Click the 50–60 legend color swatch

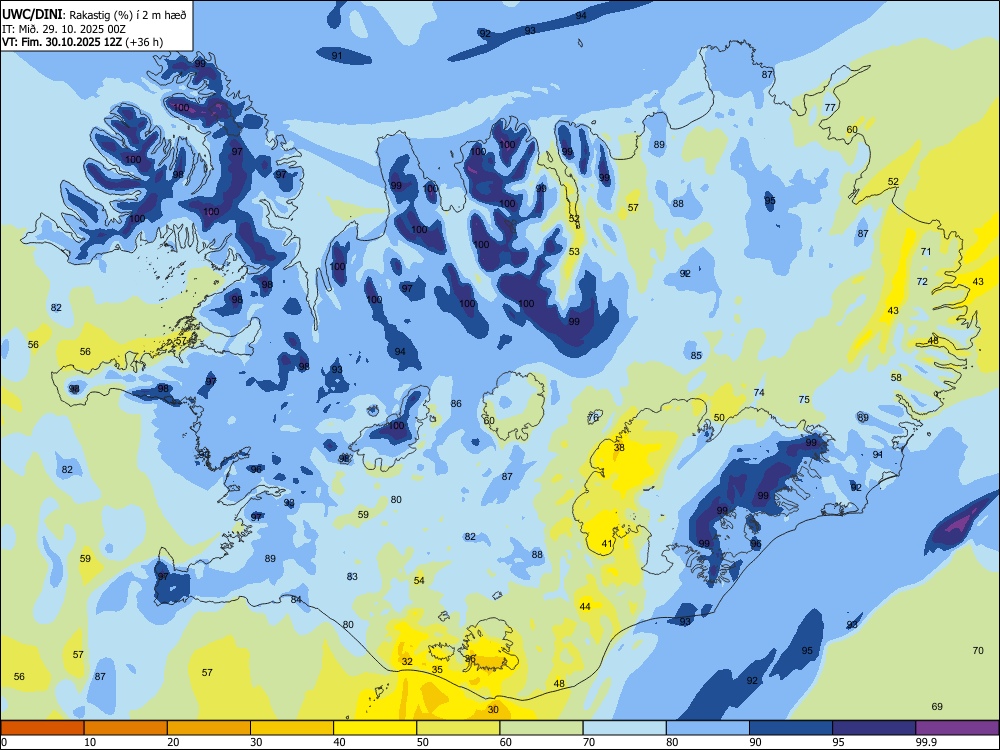(x=458, y=728)
